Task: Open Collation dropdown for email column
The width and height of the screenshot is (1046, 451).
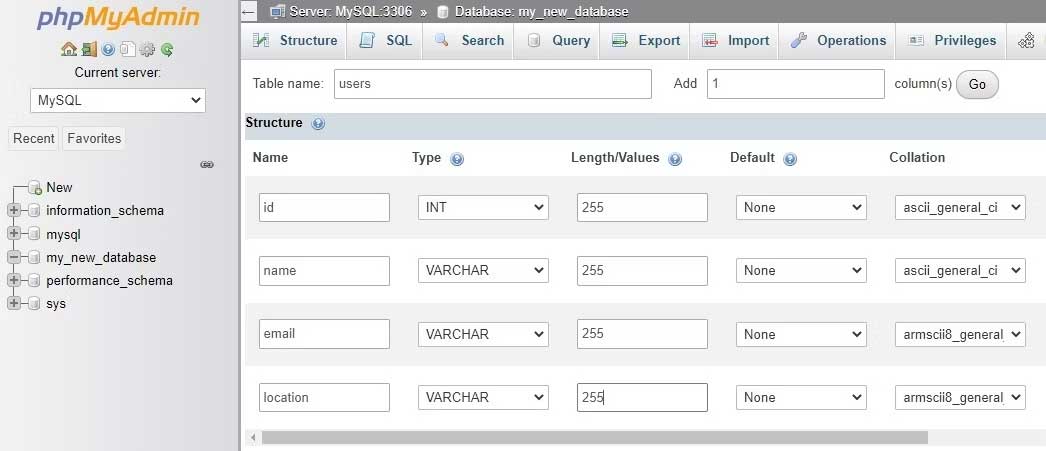Action: point(960,334)
